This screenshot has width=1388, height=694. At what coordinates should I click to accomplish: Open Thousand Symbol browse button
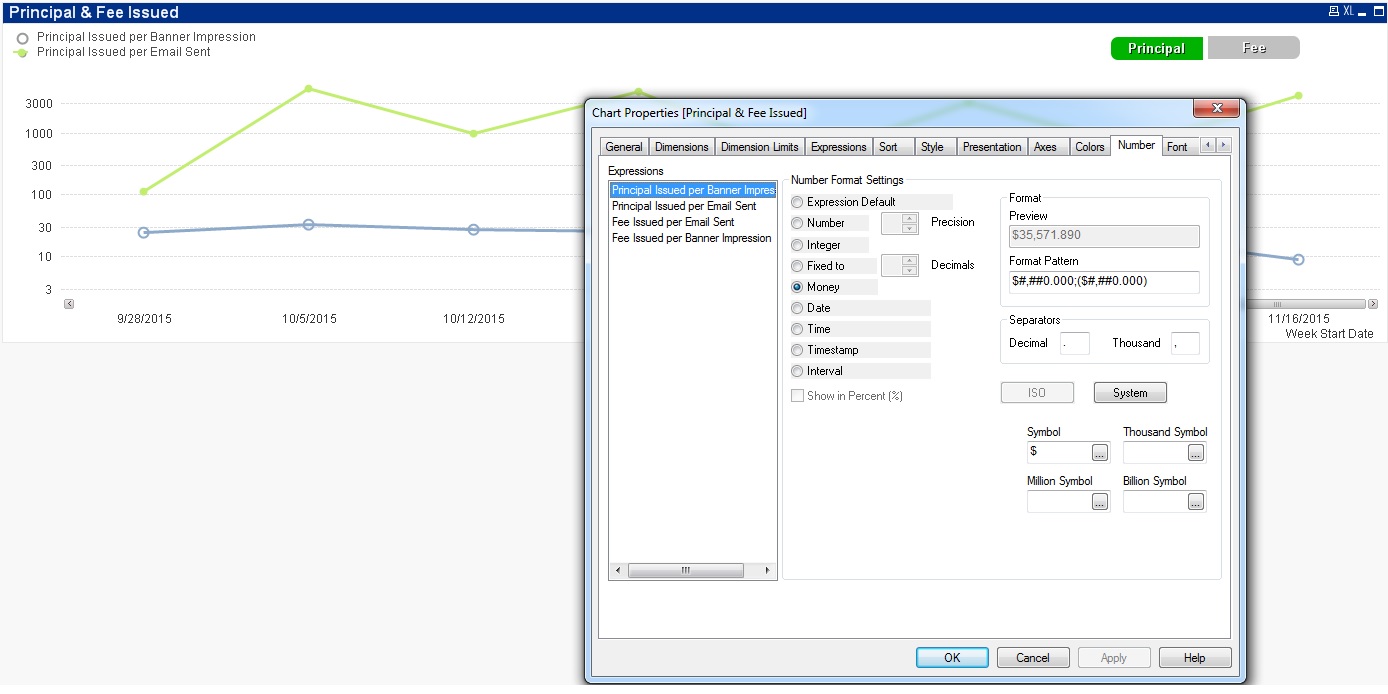point(1196,453)
